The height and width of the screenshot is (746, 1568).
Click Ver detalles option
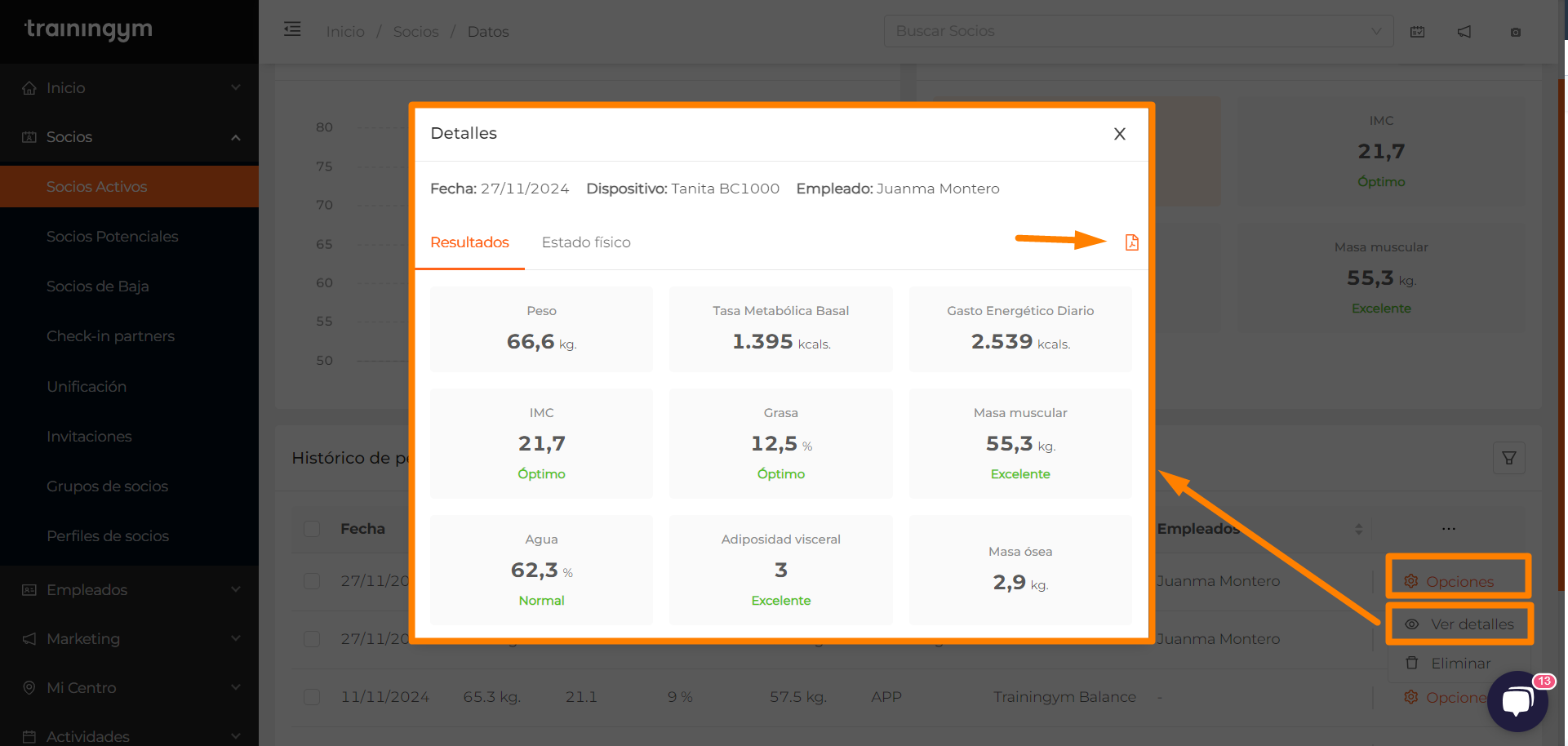(1459, 624)
